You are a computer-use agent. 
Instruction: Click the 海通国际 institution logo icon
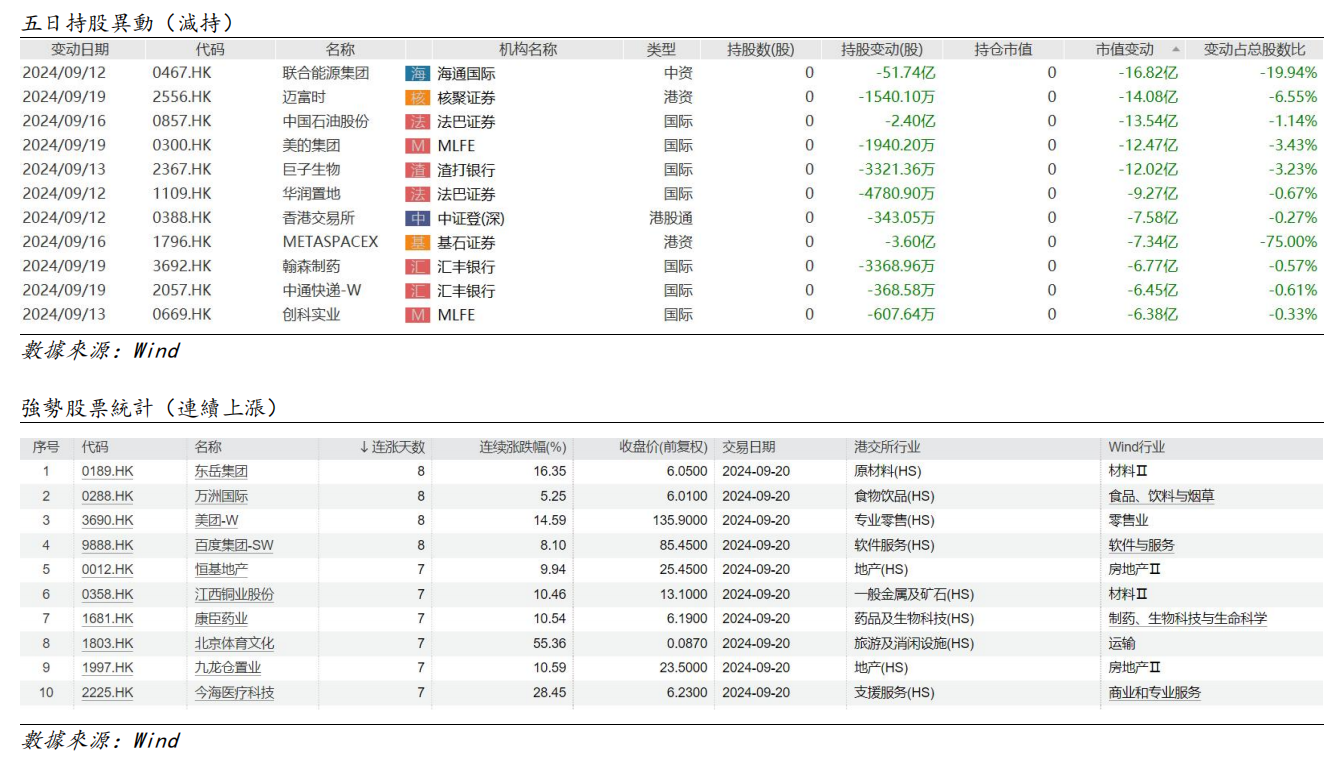[x=417, y=73]
